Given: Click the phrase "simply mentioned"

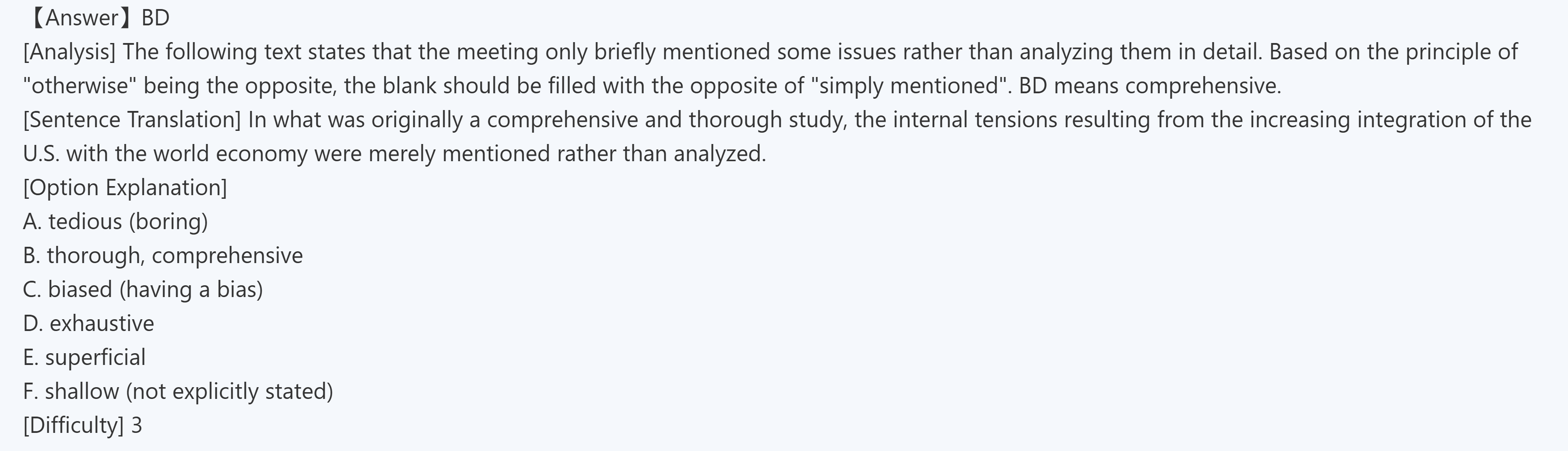Looking at the screenshot, I should (x=909, y=86).
